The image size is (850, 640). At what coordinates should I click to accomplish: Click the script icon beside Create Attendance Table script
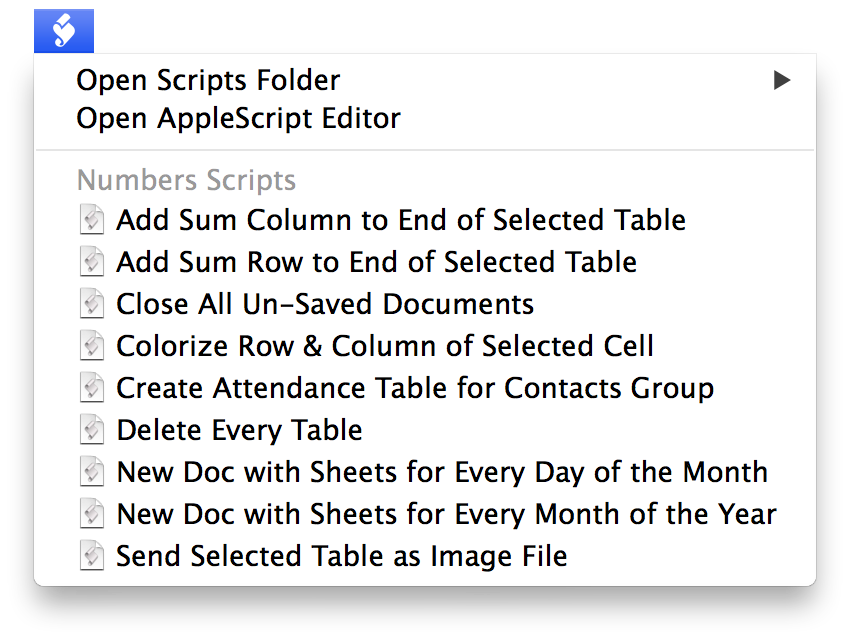92,388
